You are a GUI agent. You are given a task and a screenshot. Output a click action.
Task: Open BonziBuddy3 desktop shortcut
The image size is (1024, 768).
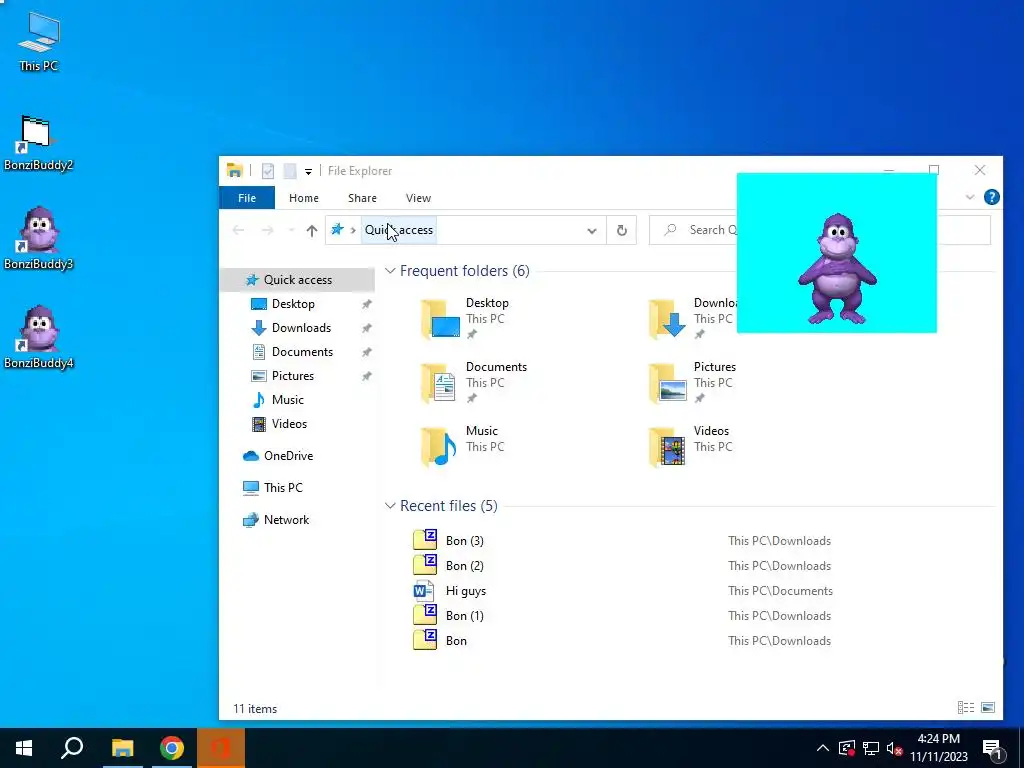click(x=38, y=238)
